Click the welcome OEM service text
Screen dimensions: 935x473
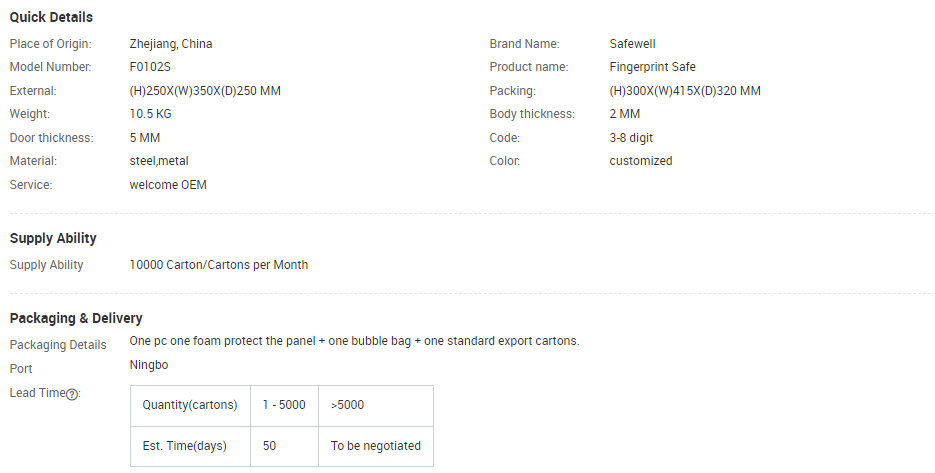[x=168, y=185]
